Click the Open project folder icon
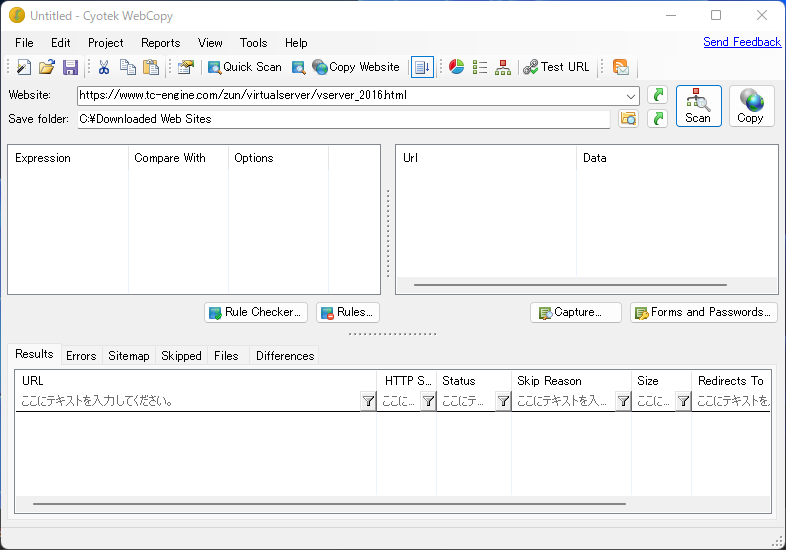This screenshot has height=550, width=786. point(47,67)
